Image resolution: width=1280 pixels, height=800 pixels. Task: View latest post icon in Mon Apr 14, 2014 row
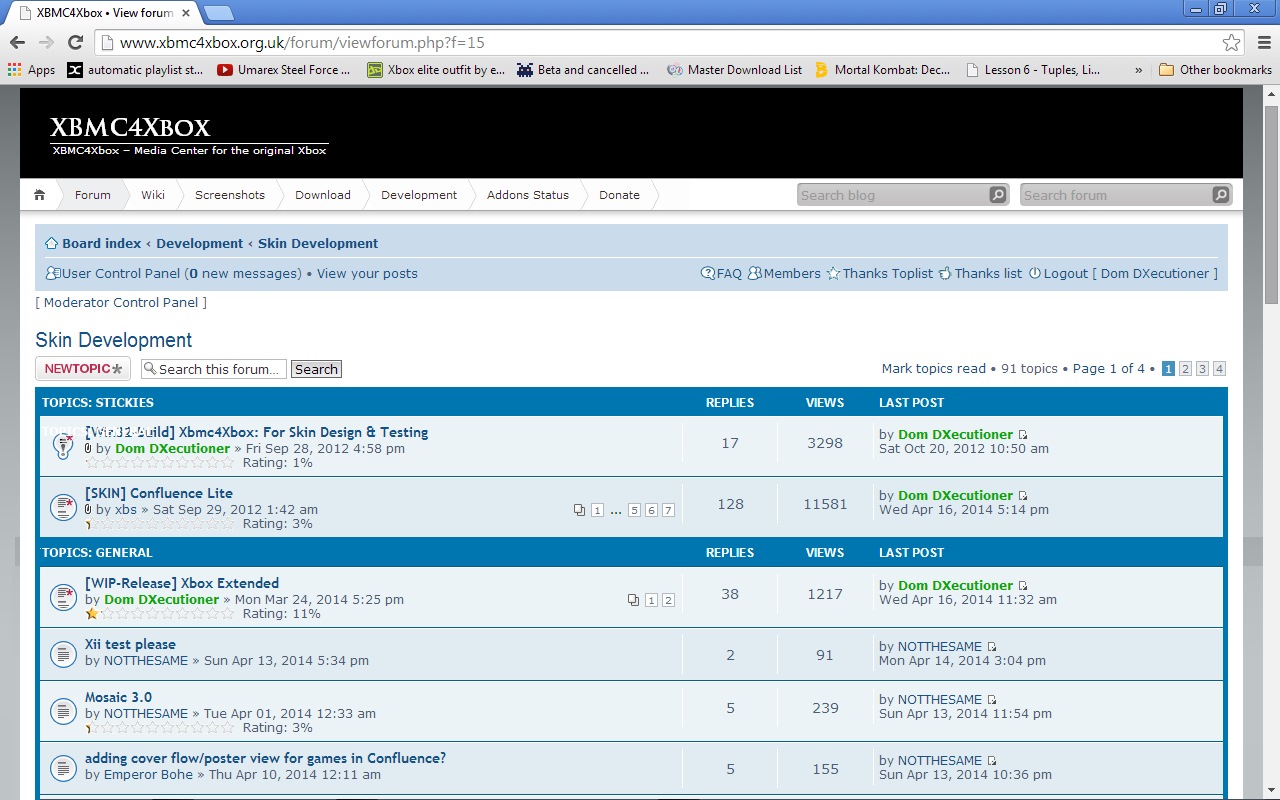click(x=992, y=647)
